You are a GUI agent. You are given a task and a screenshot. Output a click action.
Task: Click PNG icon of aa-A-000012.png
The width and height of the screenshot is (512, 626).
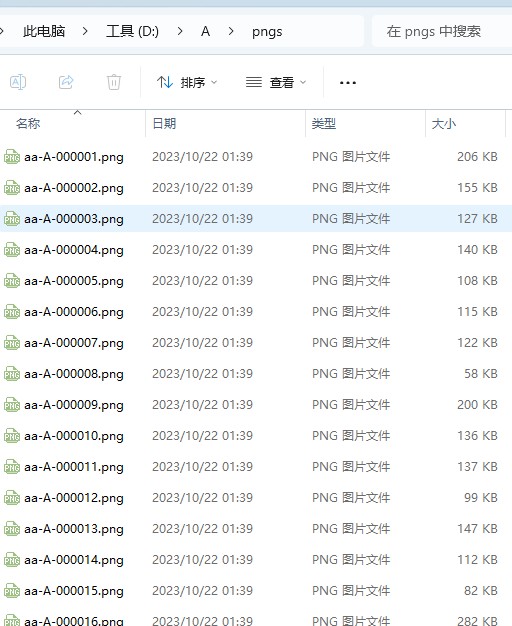coord(12,498)
